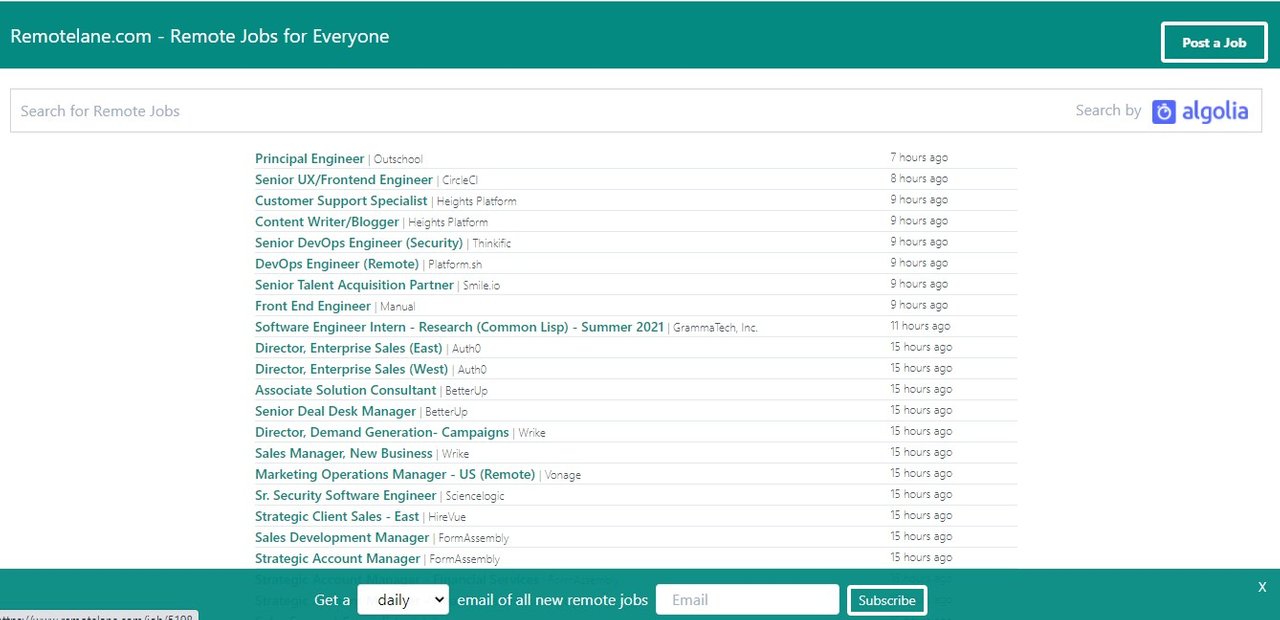Click the HireVue company label
Screen dimensions: 1280x620
(447, 517)
